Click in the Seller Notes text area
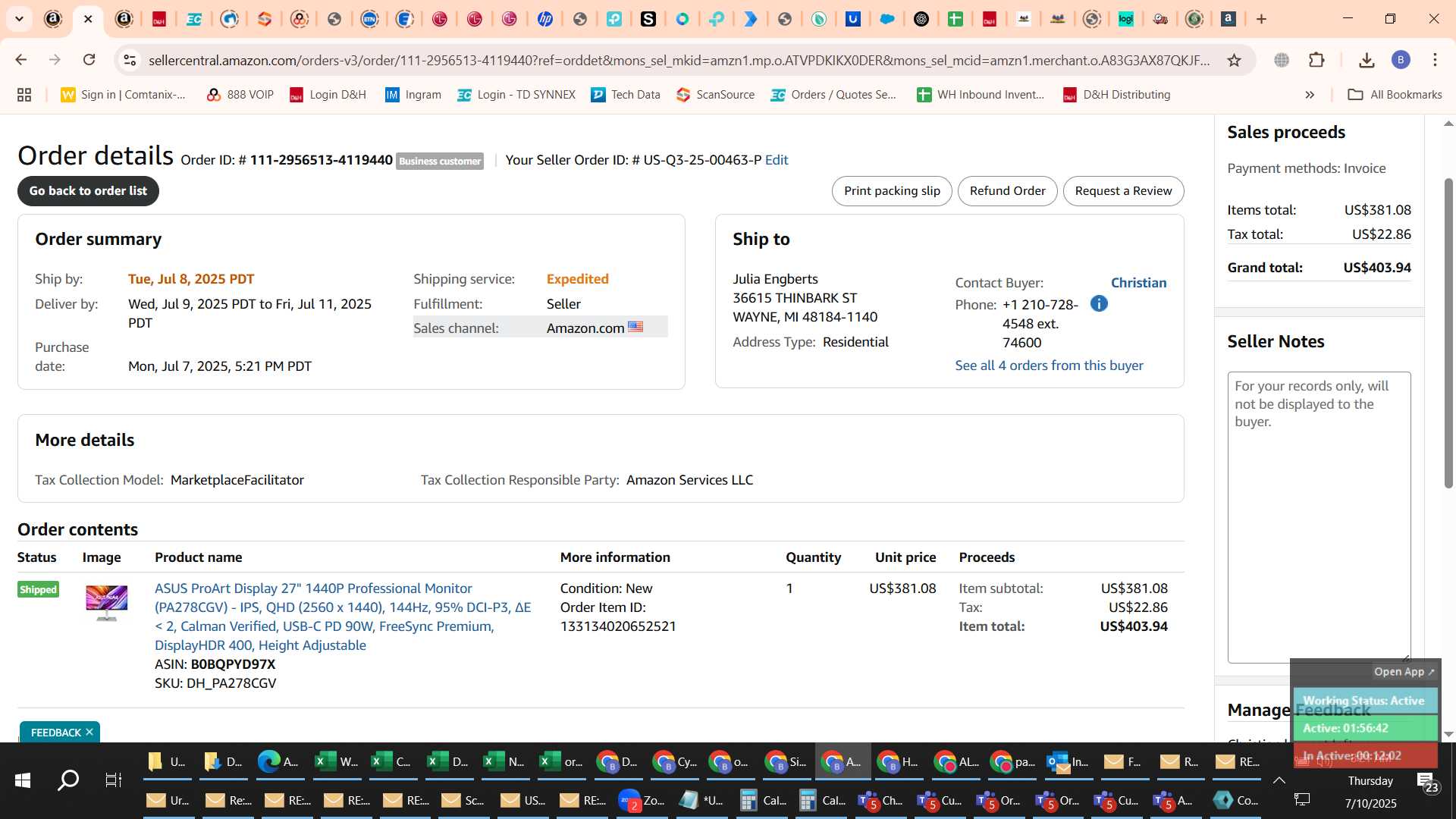This screenshot has width=1456, height=819. [1319, 517]
